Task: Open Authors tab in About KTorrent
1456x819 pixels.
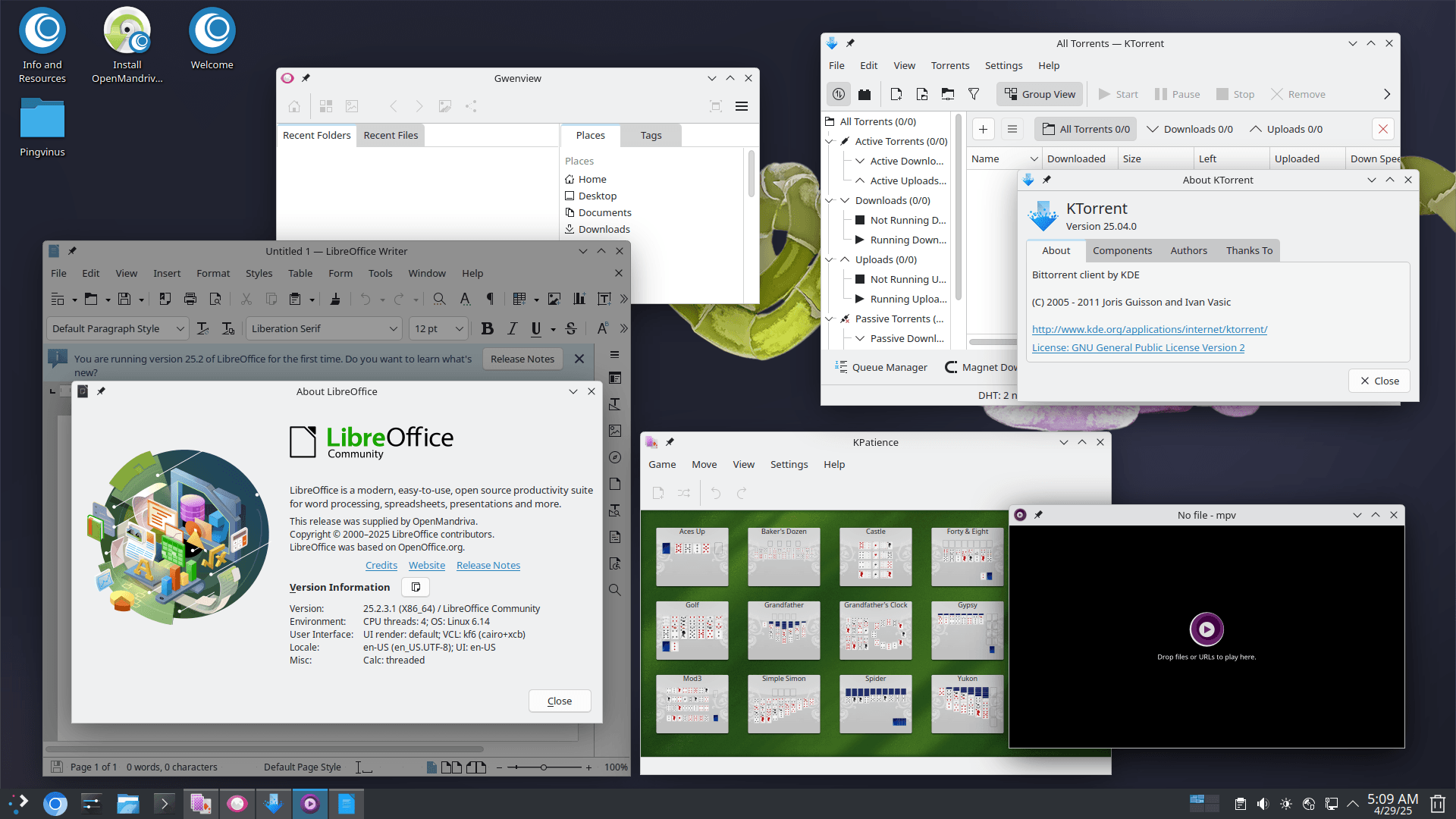Action: (1188, 250)
